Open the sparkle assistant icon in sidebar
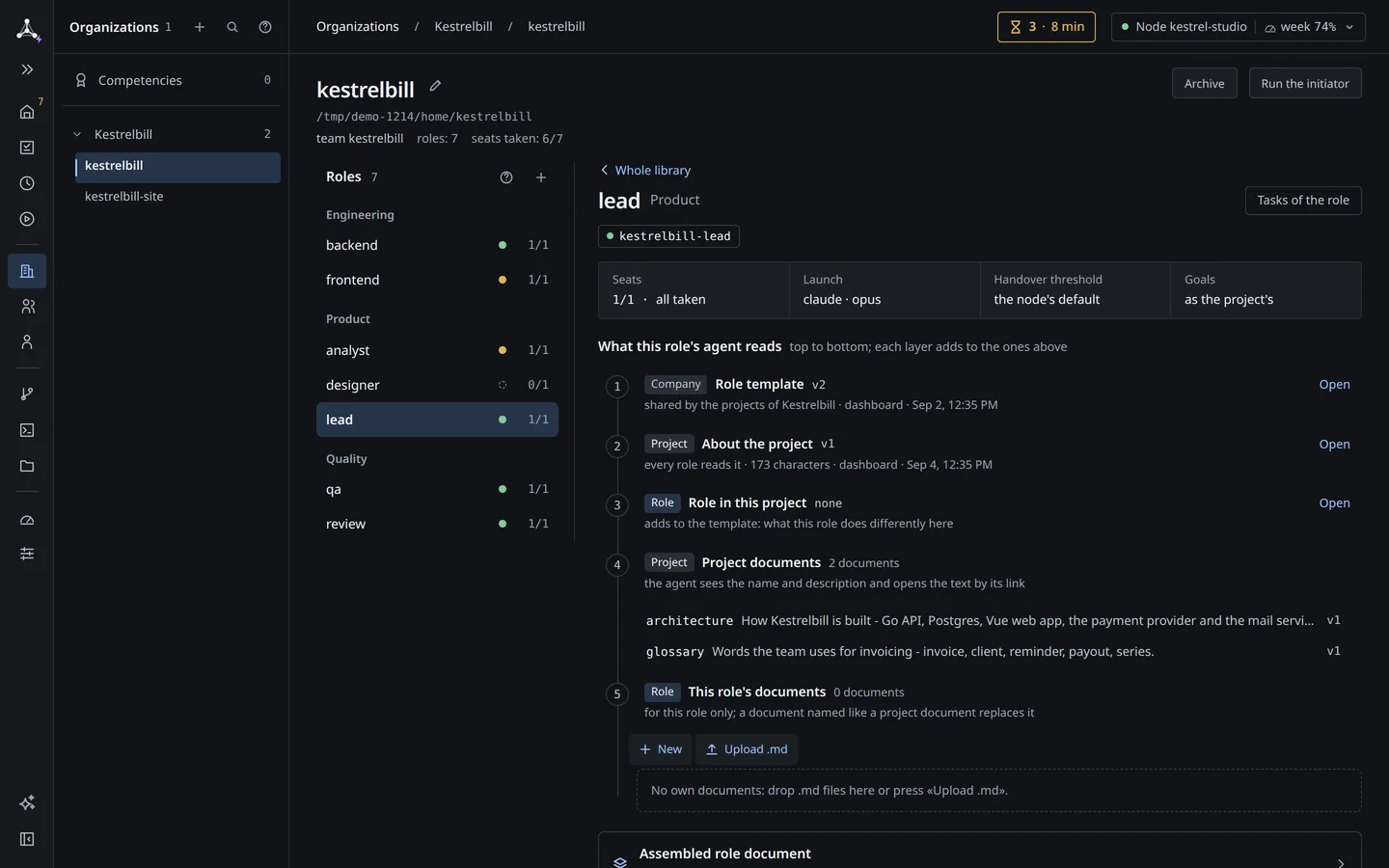1389x868 pixels. pos(27,803)
